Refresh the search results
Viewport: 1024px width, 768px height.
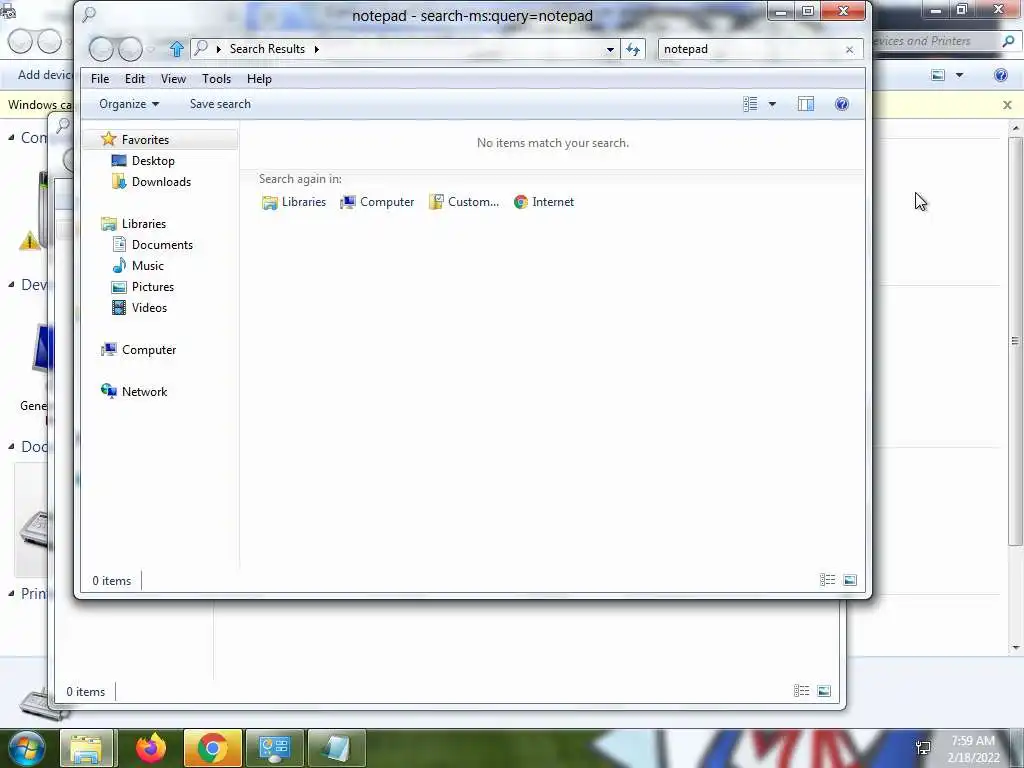coord(633,49)
